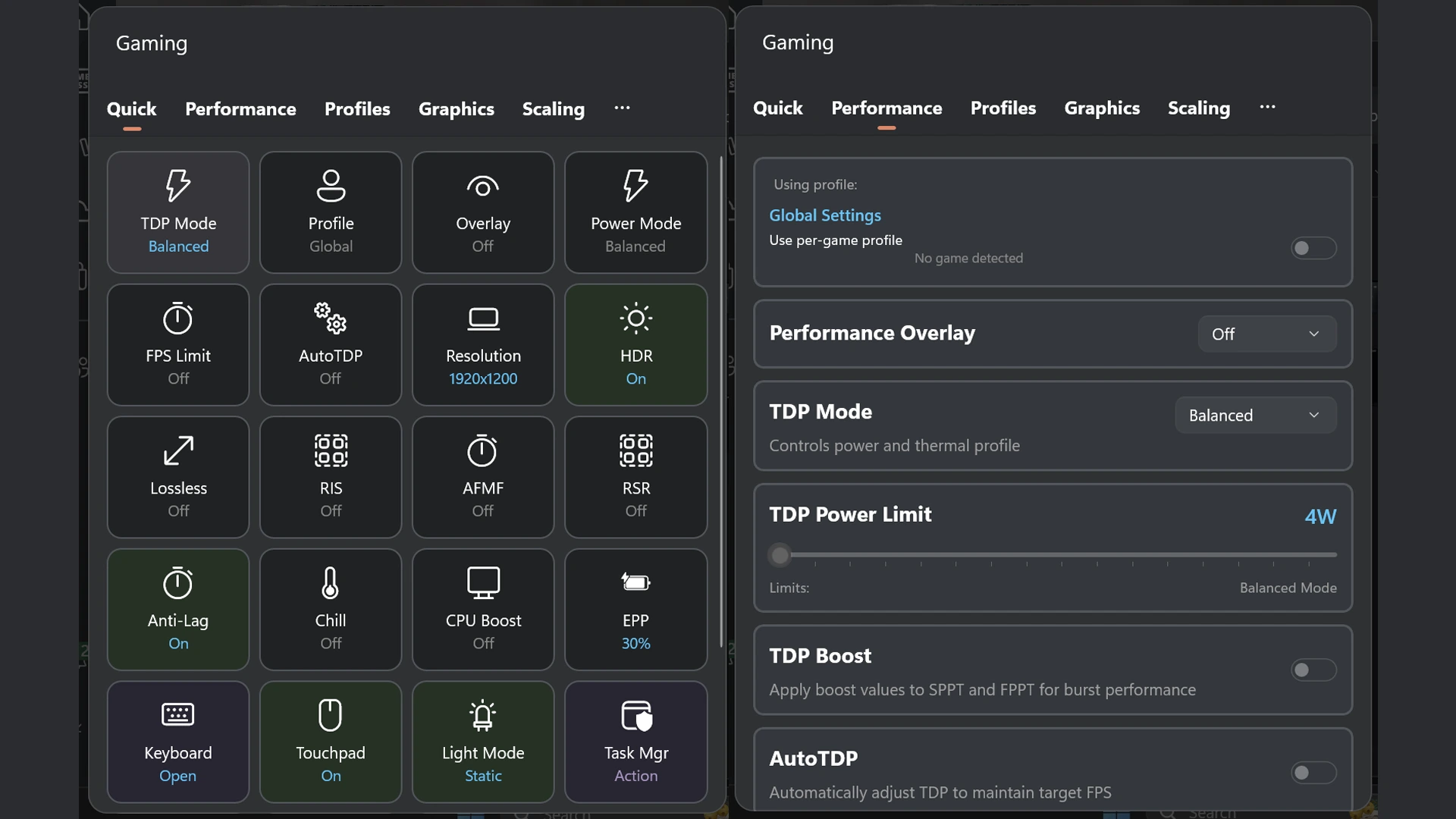Open more tabs ellipsis in left panel
1456x819 pixels.
click(x=622, y=108)
